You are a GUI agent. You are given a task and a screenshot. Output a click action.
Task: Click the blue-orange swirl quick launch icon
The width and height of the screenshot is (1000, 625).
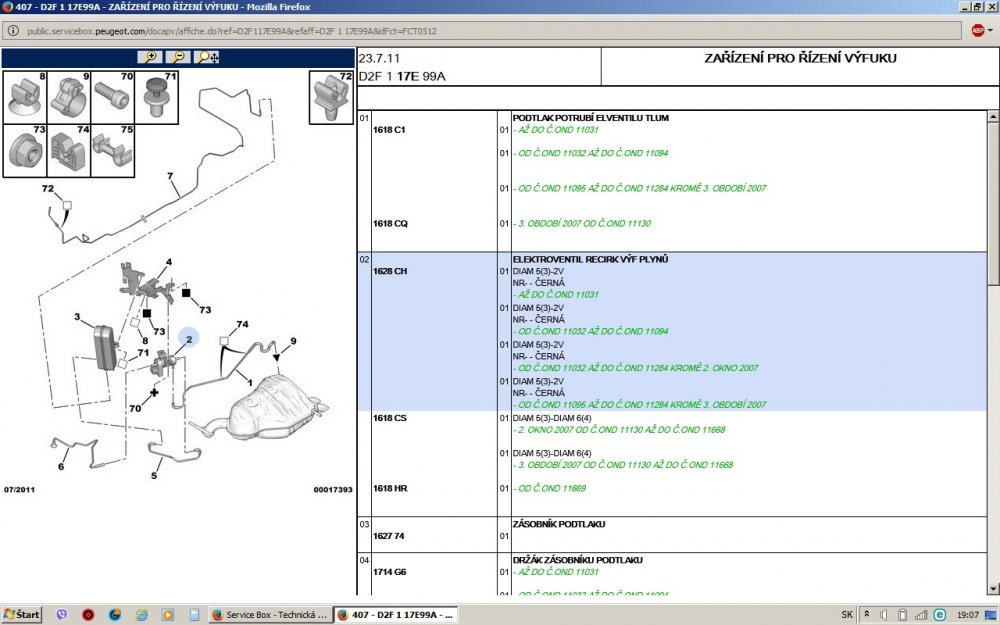(115, 615)
